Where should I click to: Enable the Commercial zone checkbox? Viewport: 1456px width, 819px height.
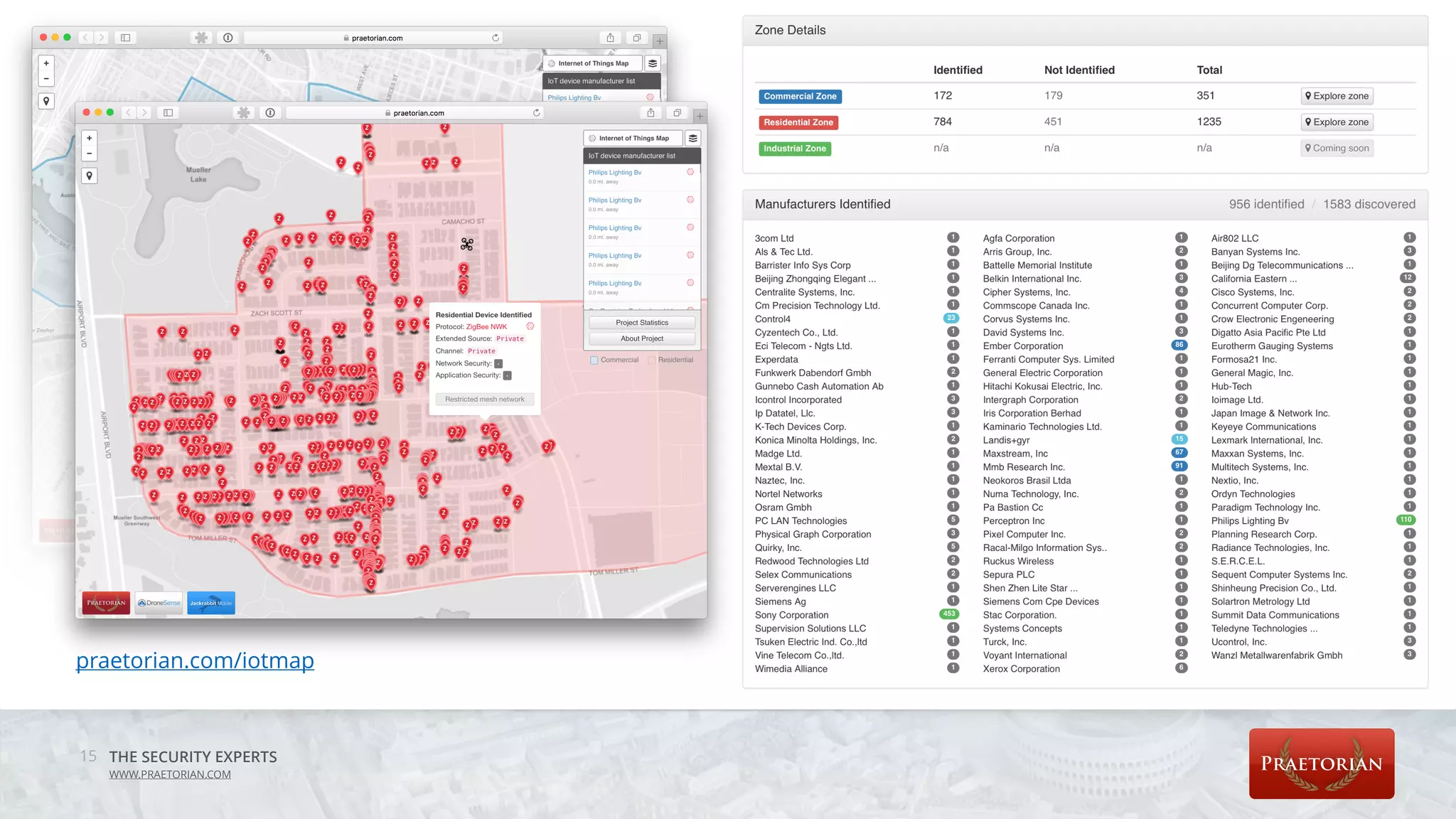(594, 360)
